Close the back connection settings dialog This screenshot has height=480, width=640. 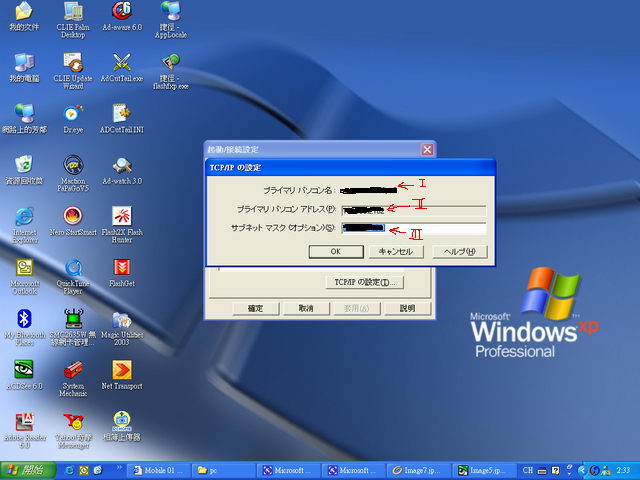coord(427,149)
